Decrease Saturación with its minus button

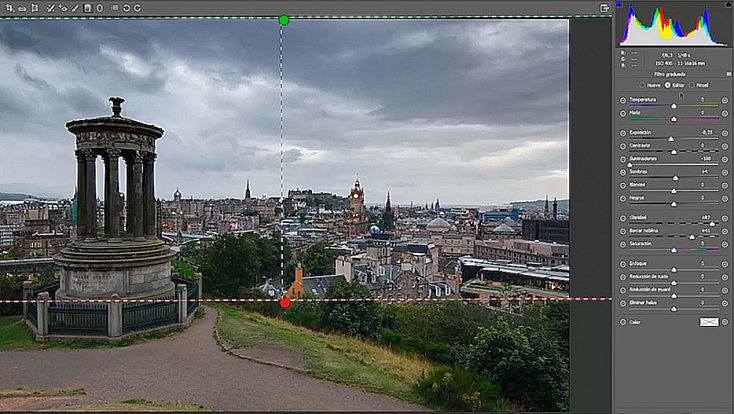(x=623, y=244)
